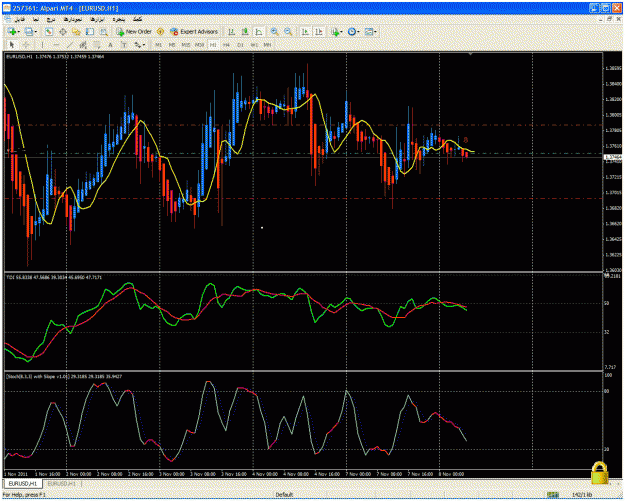Switch to M1 timeframe
The width and height of the screenshot is (625, 501).
(x=158, y=45)
